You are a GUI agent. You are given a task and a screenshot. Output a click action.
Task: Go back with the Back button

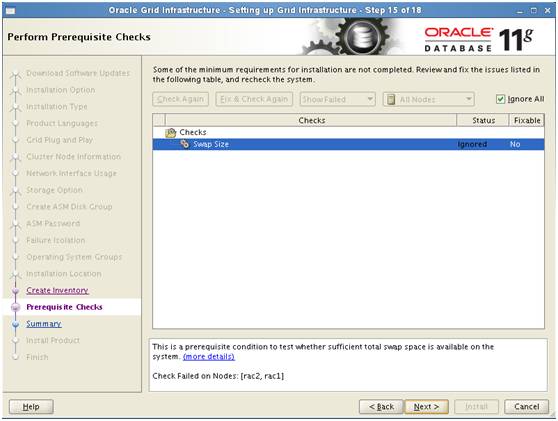pos(381,406)
